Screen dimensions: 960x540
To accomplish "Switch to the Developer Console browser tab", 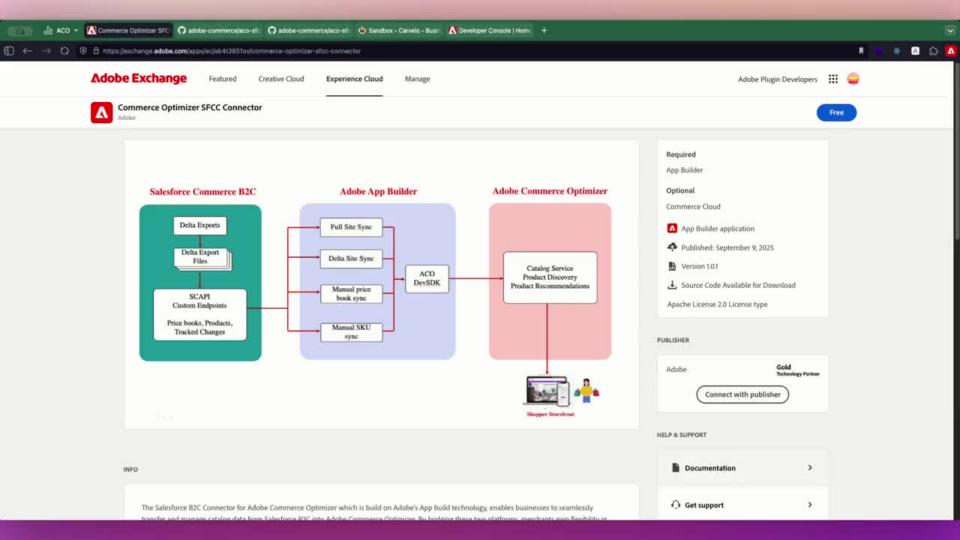I will (x=489, y=31).
